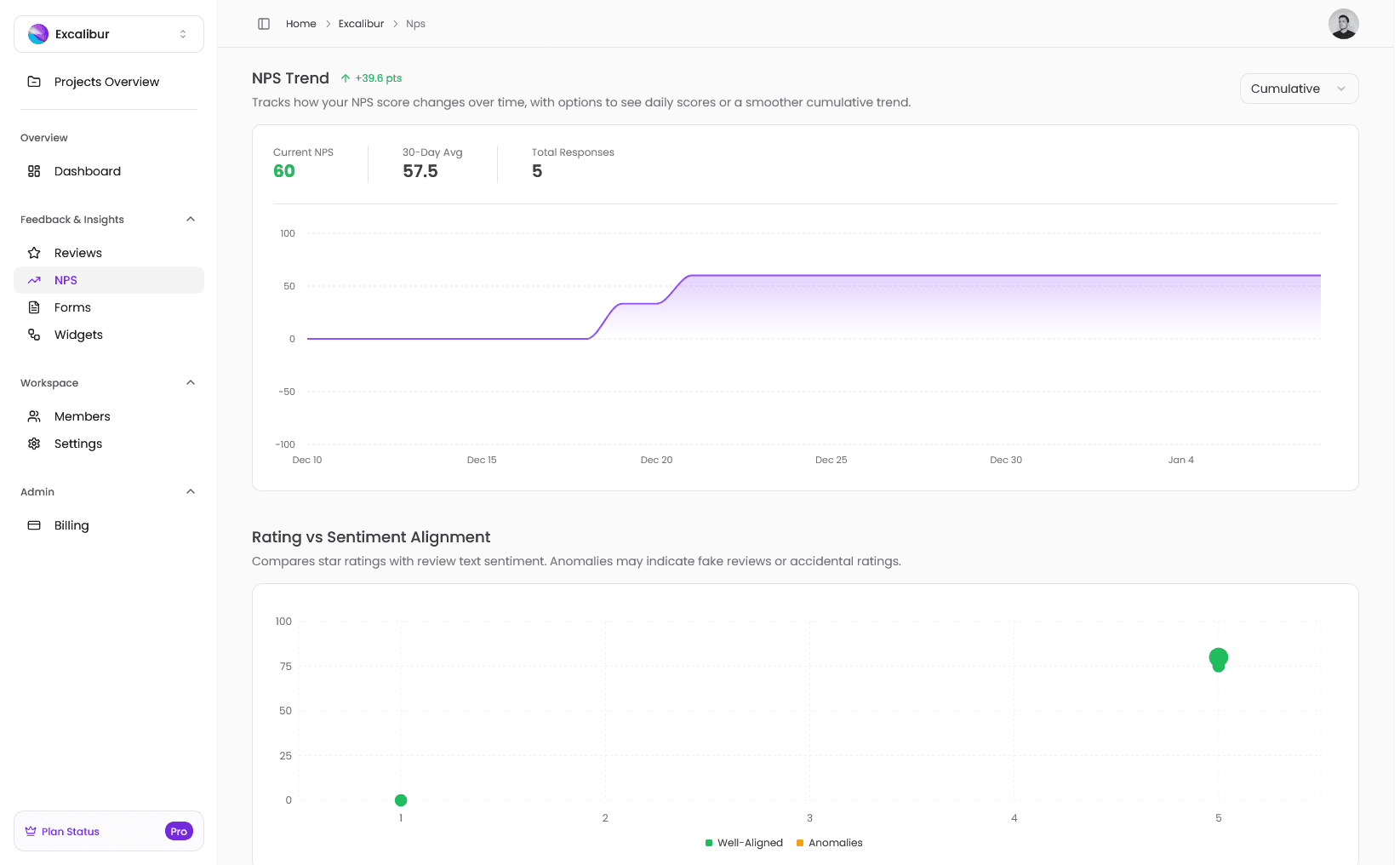Go to Home breadcrumb link

300,24
